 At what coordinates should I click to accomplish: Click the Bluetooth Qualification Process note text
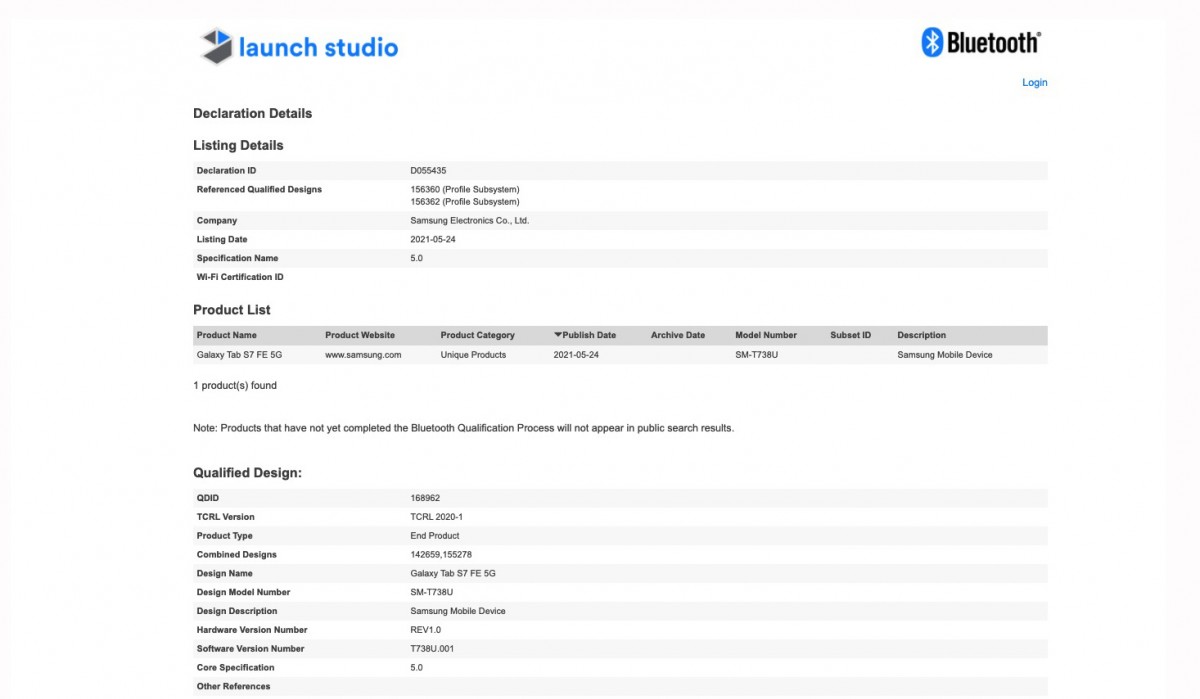(464, 428)
